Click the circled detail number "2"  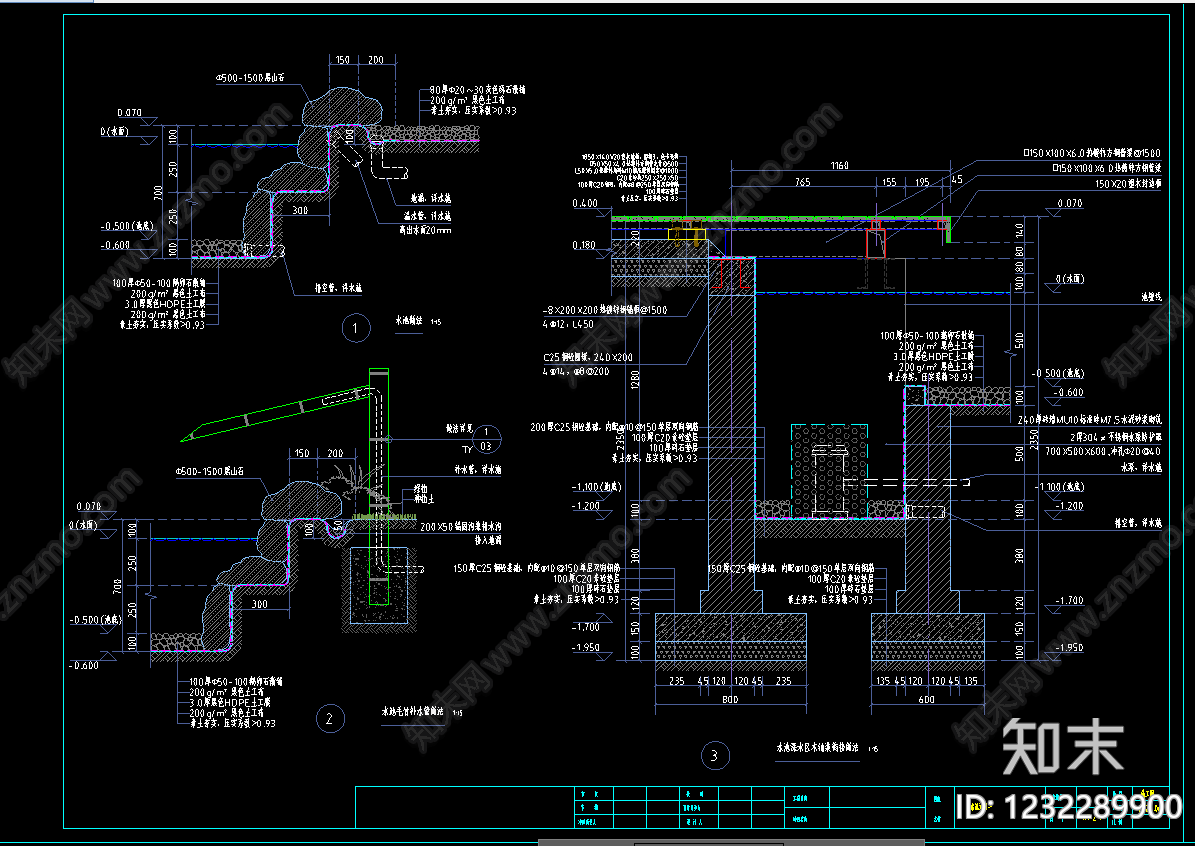click(330, 719)
